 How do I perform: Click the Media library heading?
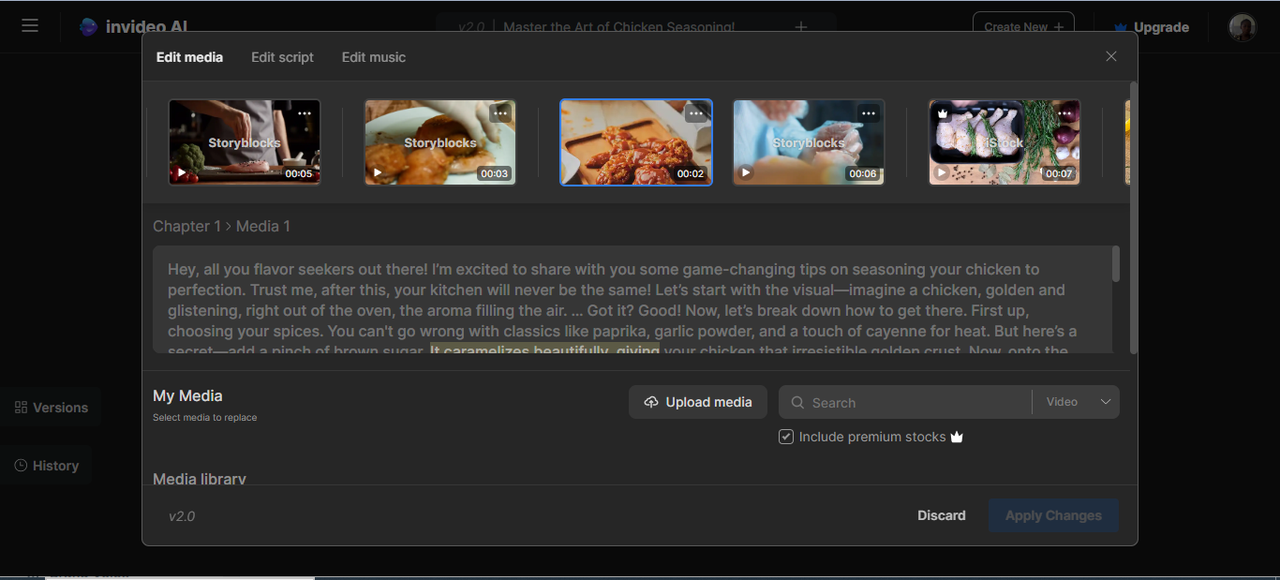[x=200, y=479]
